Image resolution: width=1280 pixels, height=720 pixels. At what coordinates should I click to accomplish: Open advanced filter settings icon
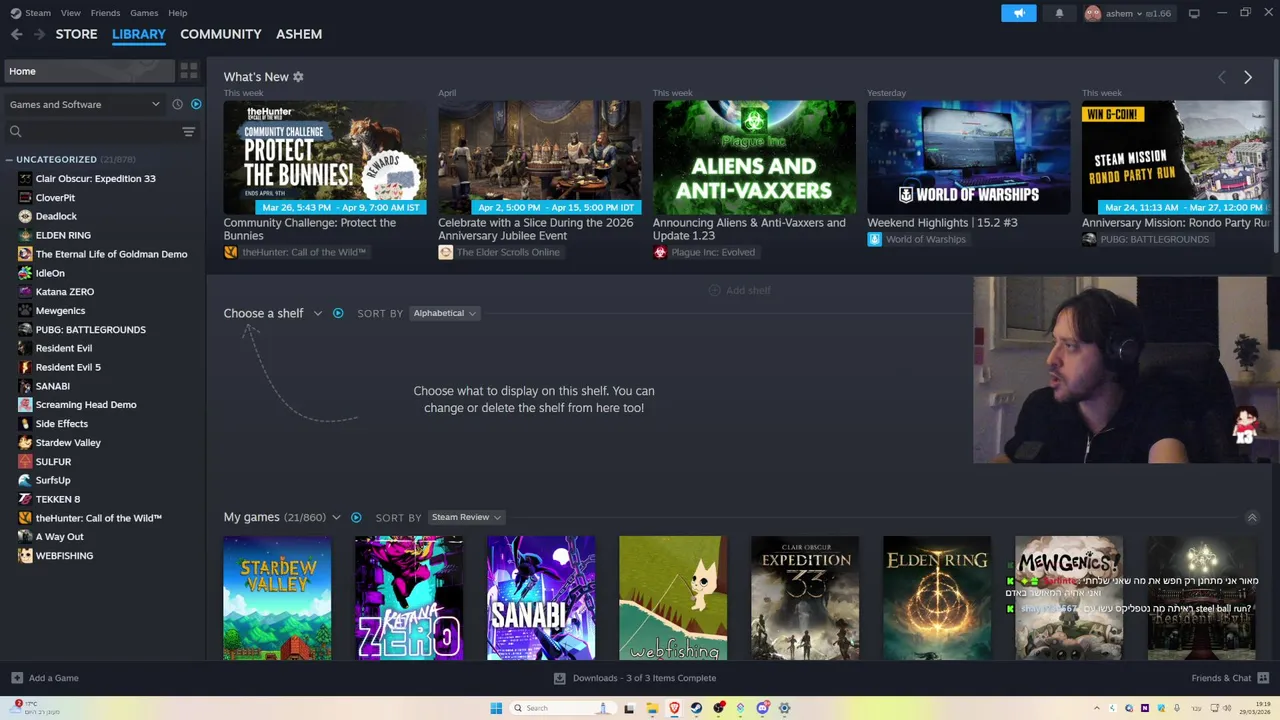tap(188, 132)
